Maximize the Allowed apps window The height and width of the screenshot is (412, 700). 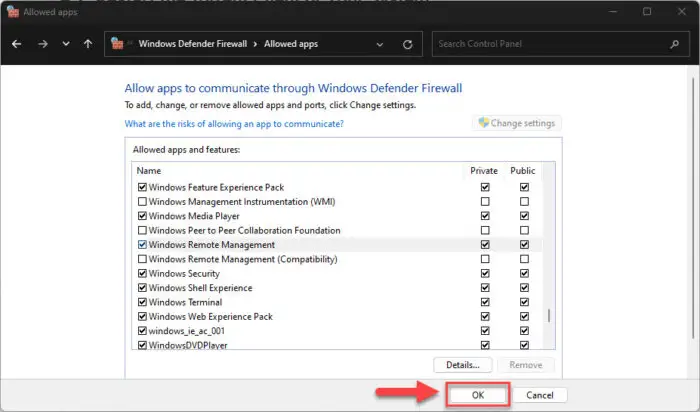pyautogui.click(x=647, y=12)
